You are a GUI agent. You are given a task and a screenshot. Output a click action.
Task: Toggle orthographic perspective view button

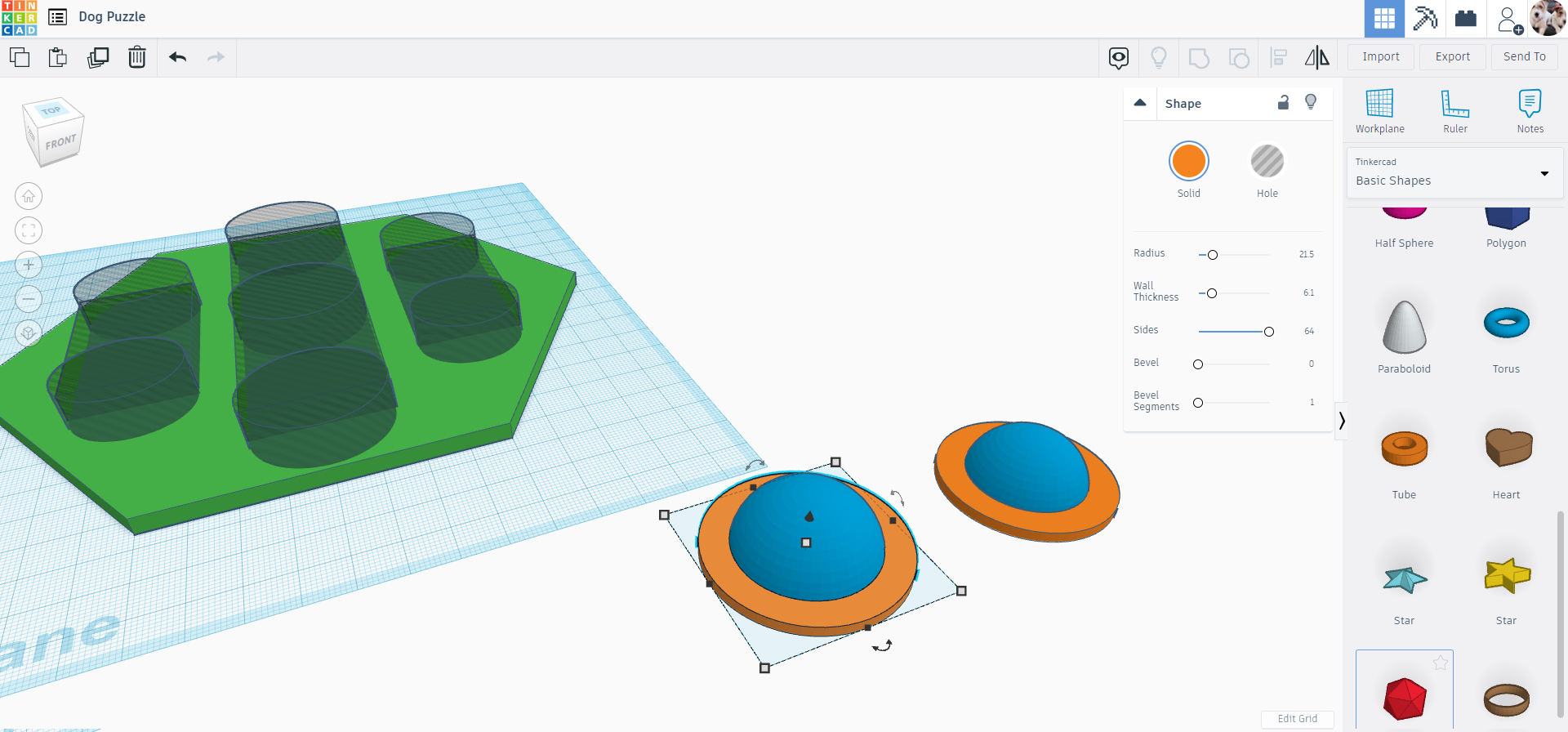click(29, 333)
